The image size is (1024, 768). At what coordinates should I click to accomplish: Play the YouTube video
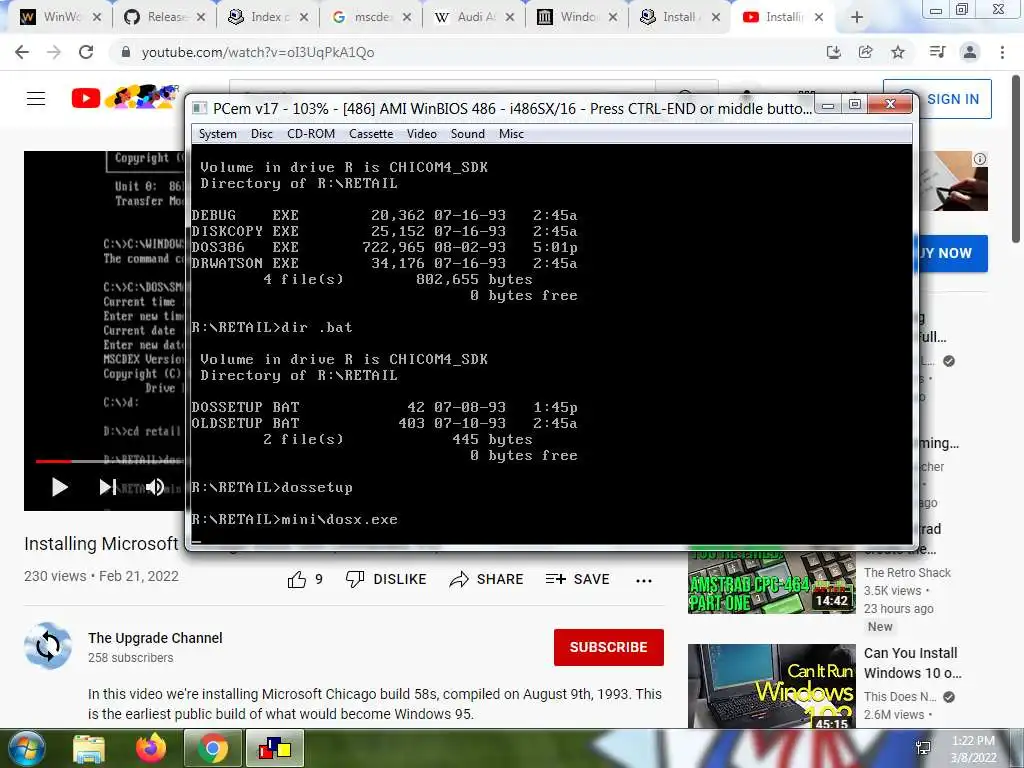coord(59,487)
